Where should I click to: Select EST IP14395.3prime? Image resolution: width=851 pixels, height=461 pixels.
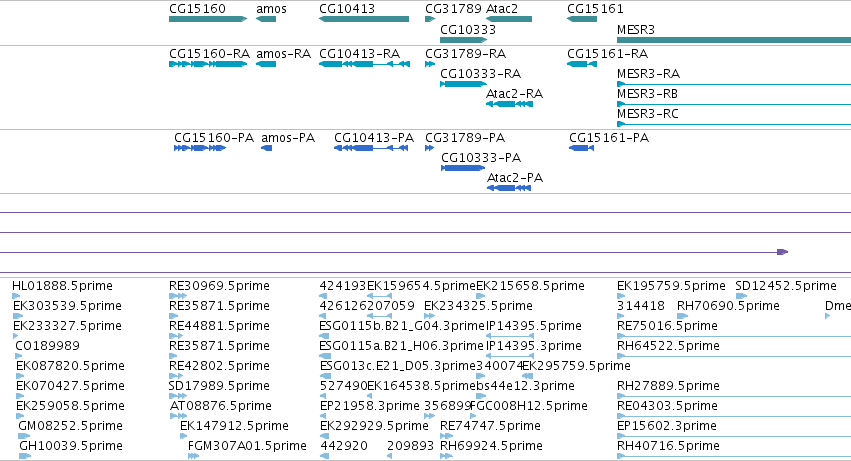534,346
